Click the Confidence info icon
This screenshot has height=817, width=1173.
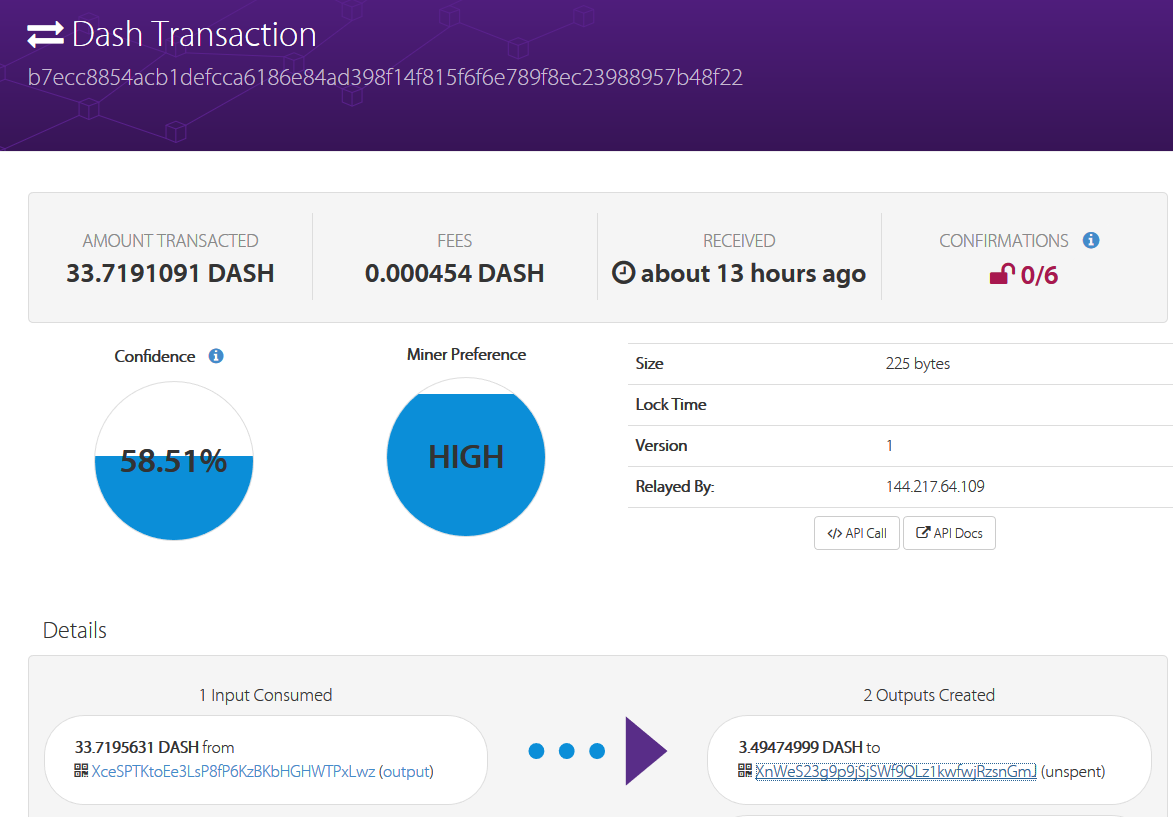(x=216, y=356)
